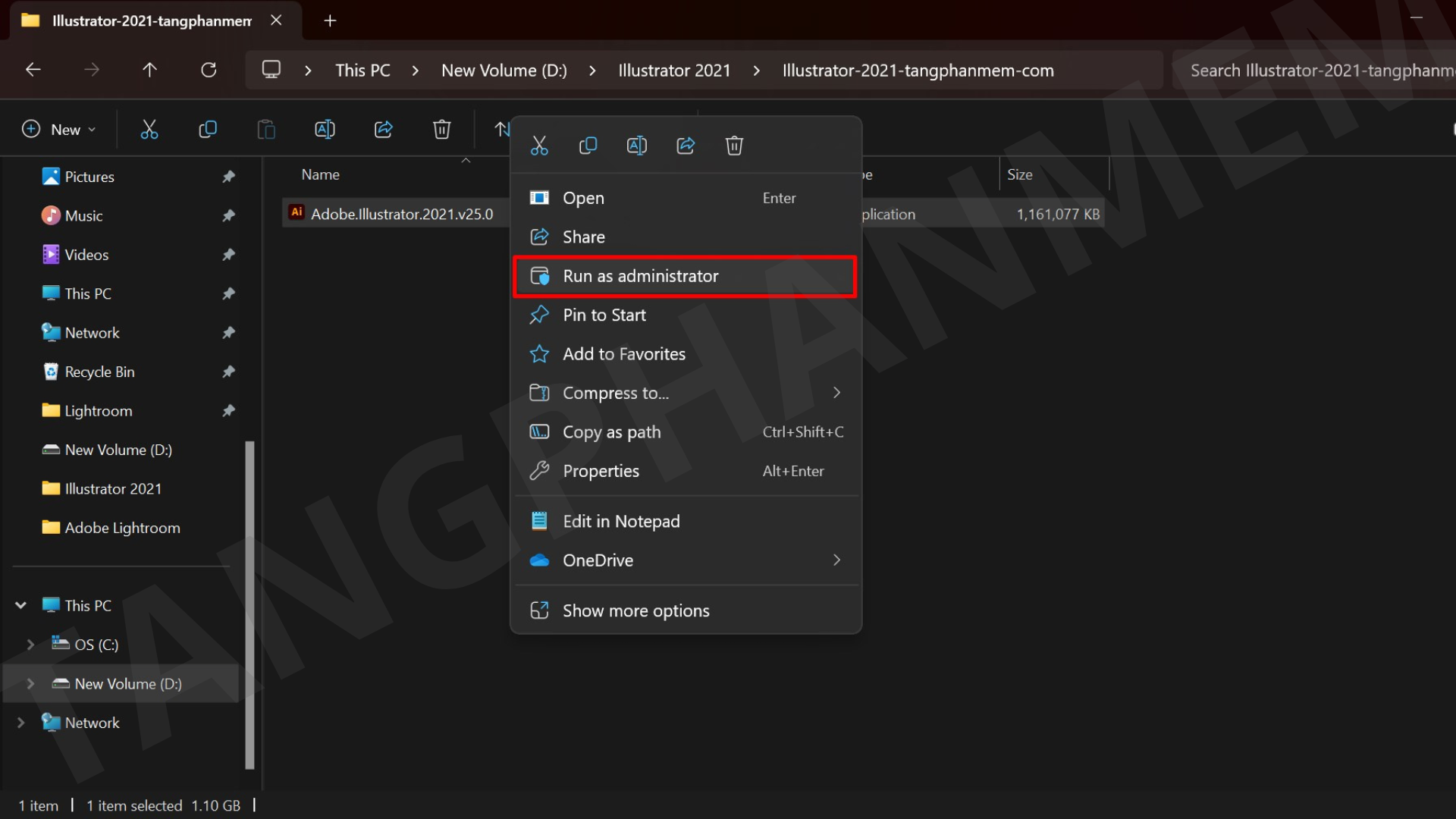Click the chevron after Illustrator 2021 in the address bar

pos(756,71)
